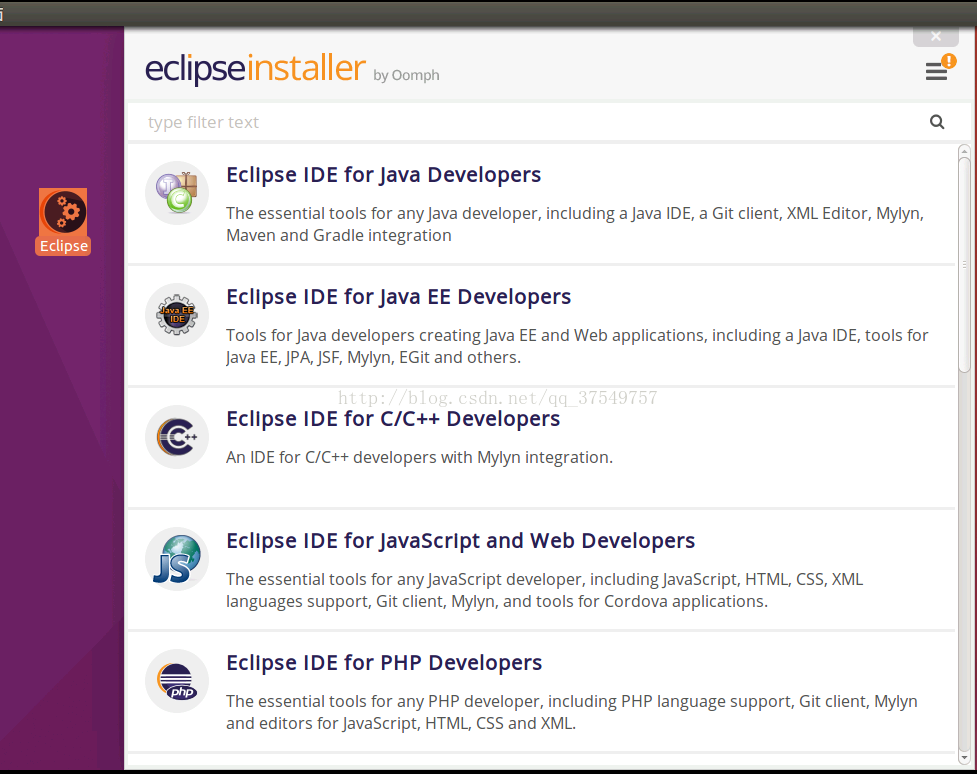Screen dimensions: 977x774
Task: Click the 'by Oomph' label
Action: [x=406, y=75]
